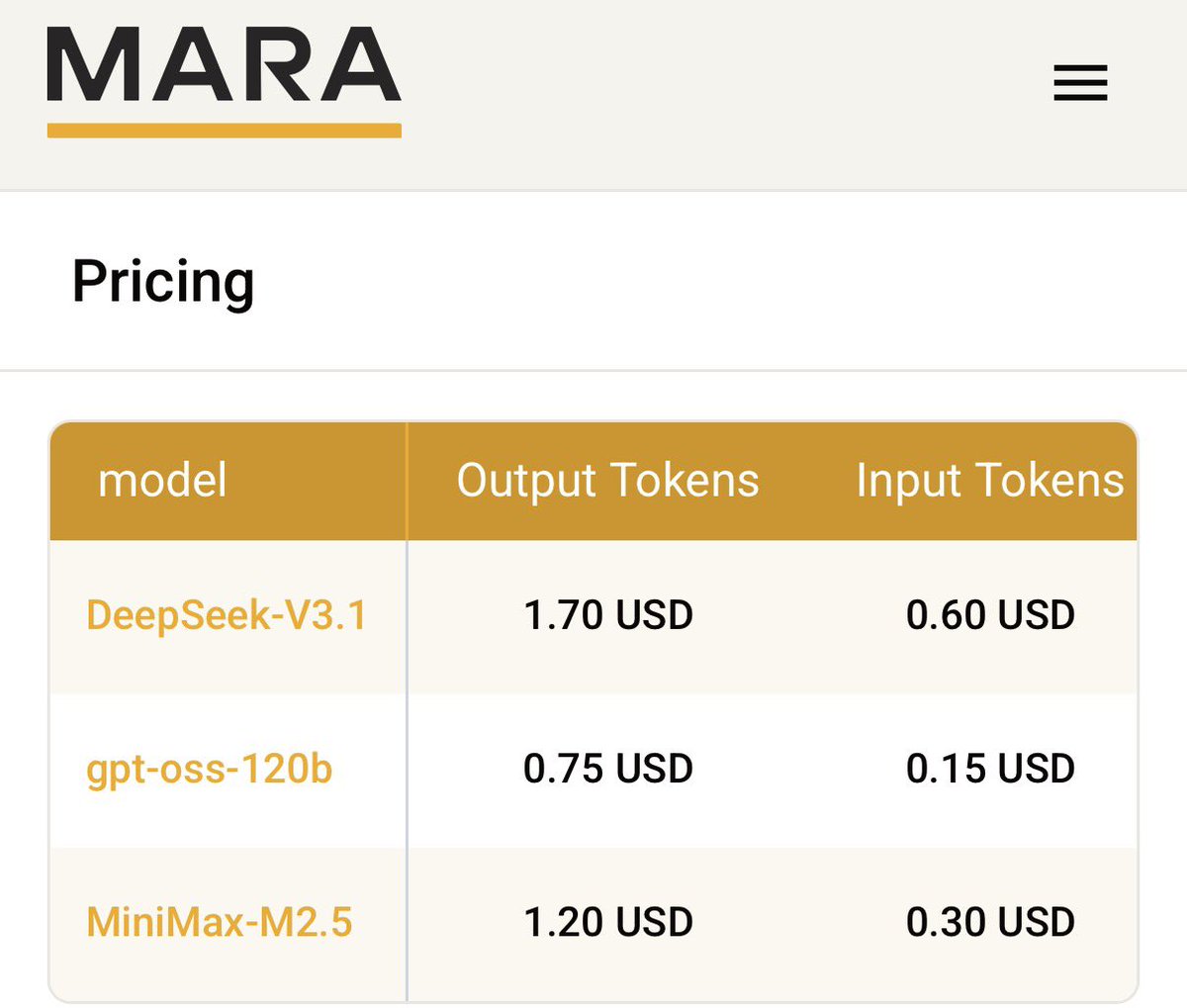Screen dimensions: 1187x1008
Task: Select the 1.20 USD output price
Action: click(608, 922)
